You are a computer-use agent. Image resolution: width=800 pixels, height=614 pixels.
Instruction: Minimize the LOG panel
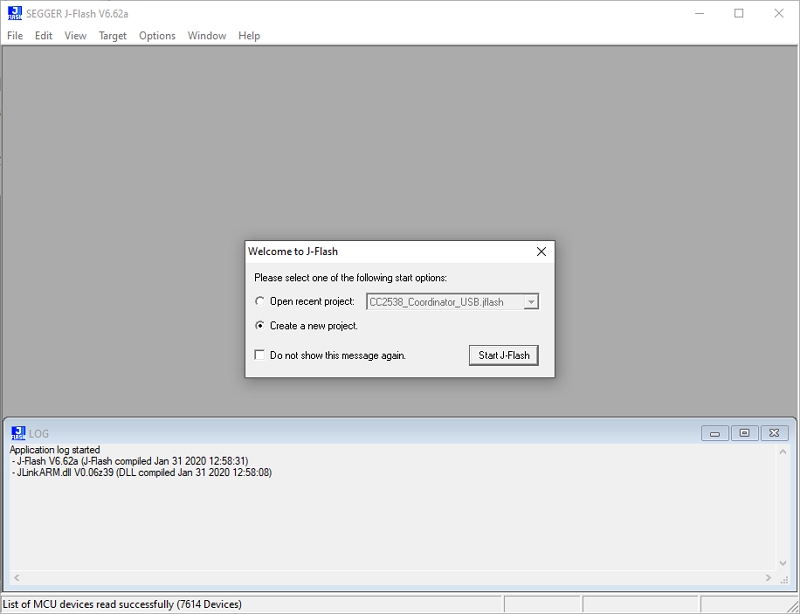pyautogui.click(x=715, y=433)
